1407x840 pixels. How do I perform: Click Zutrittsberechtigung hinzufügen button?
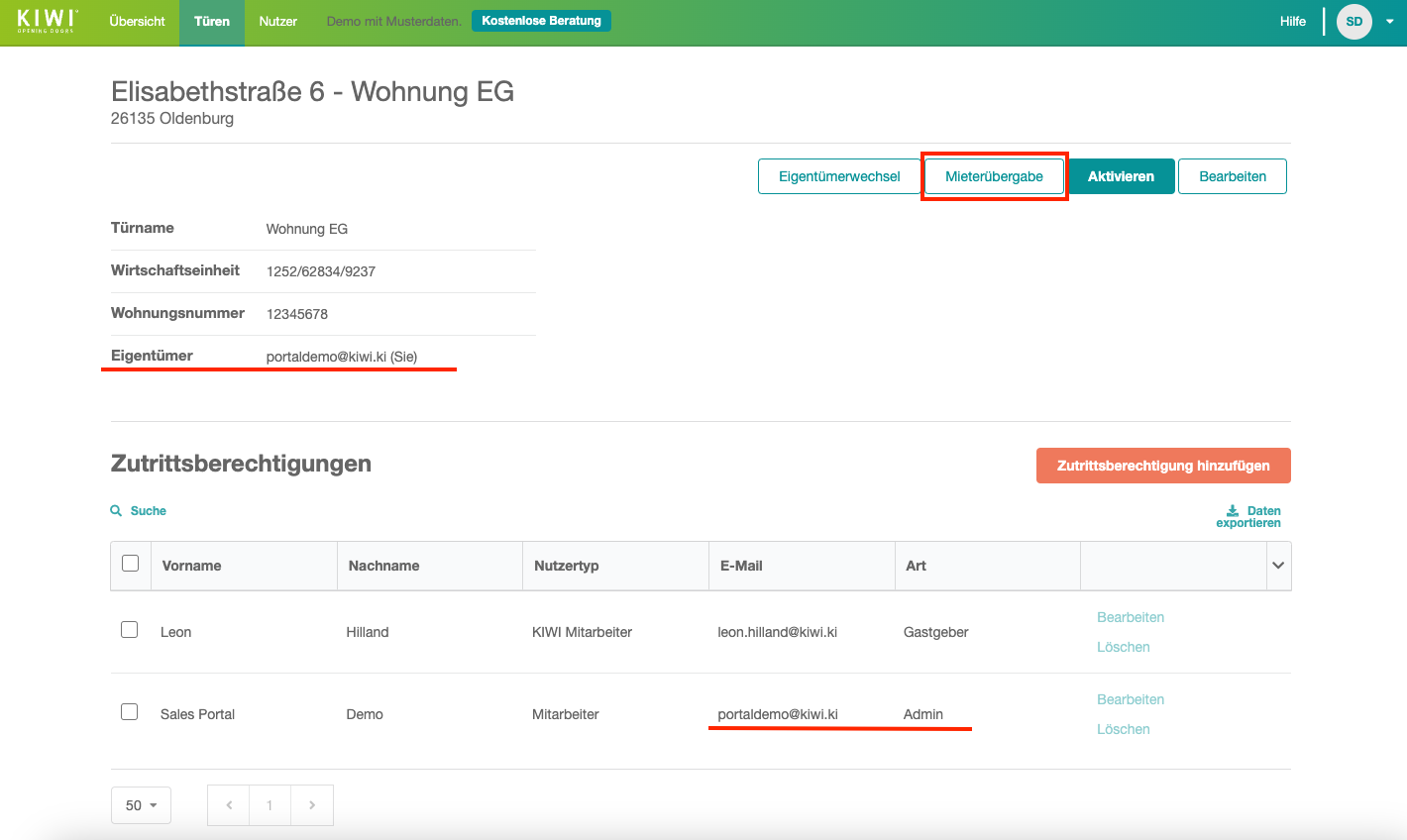coord(1163,466)
